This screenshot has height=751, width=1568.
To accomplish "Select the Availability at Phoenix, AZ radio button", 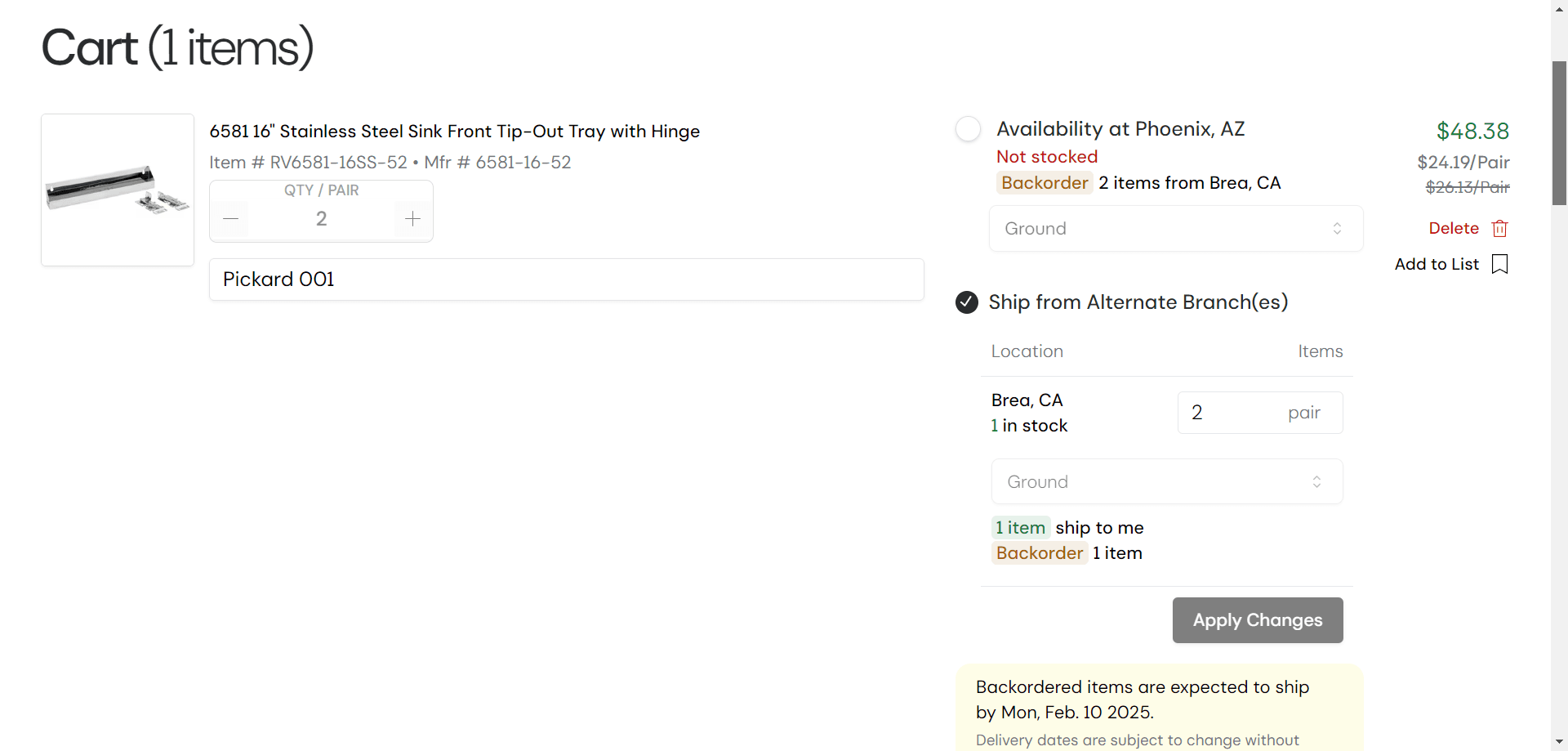I will click(968, 129).
